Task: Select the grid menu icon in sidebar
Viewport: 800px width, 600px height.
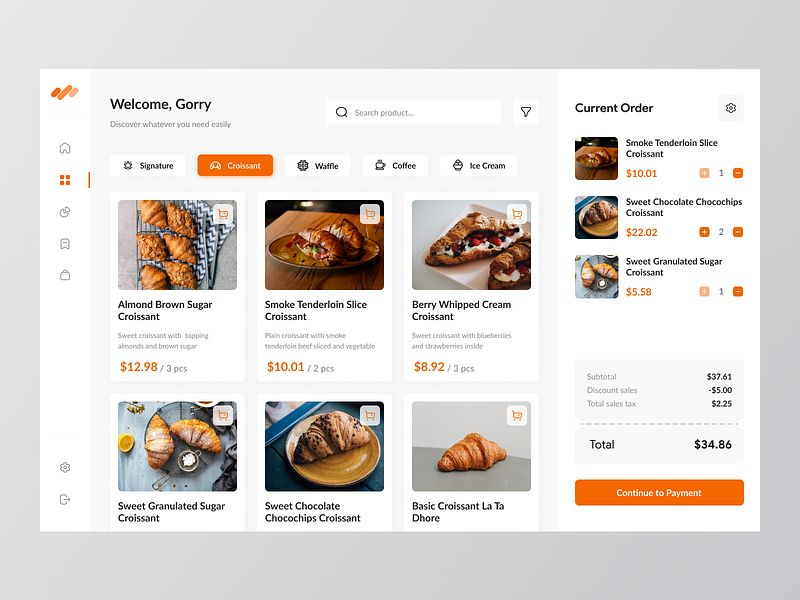Action: pyautogui.click(x=65, y=180)
